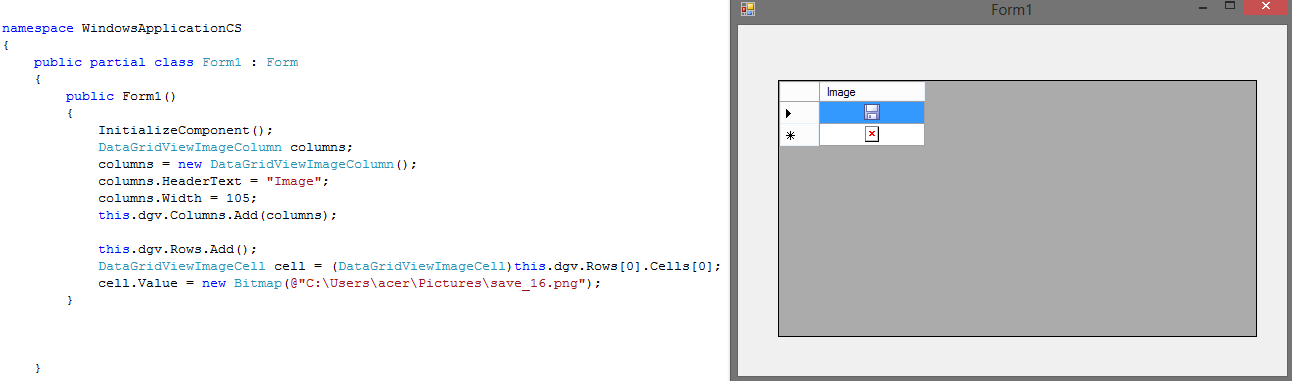Click 'columns = new DataGridViewImageColumn();' line

(256, 164)
